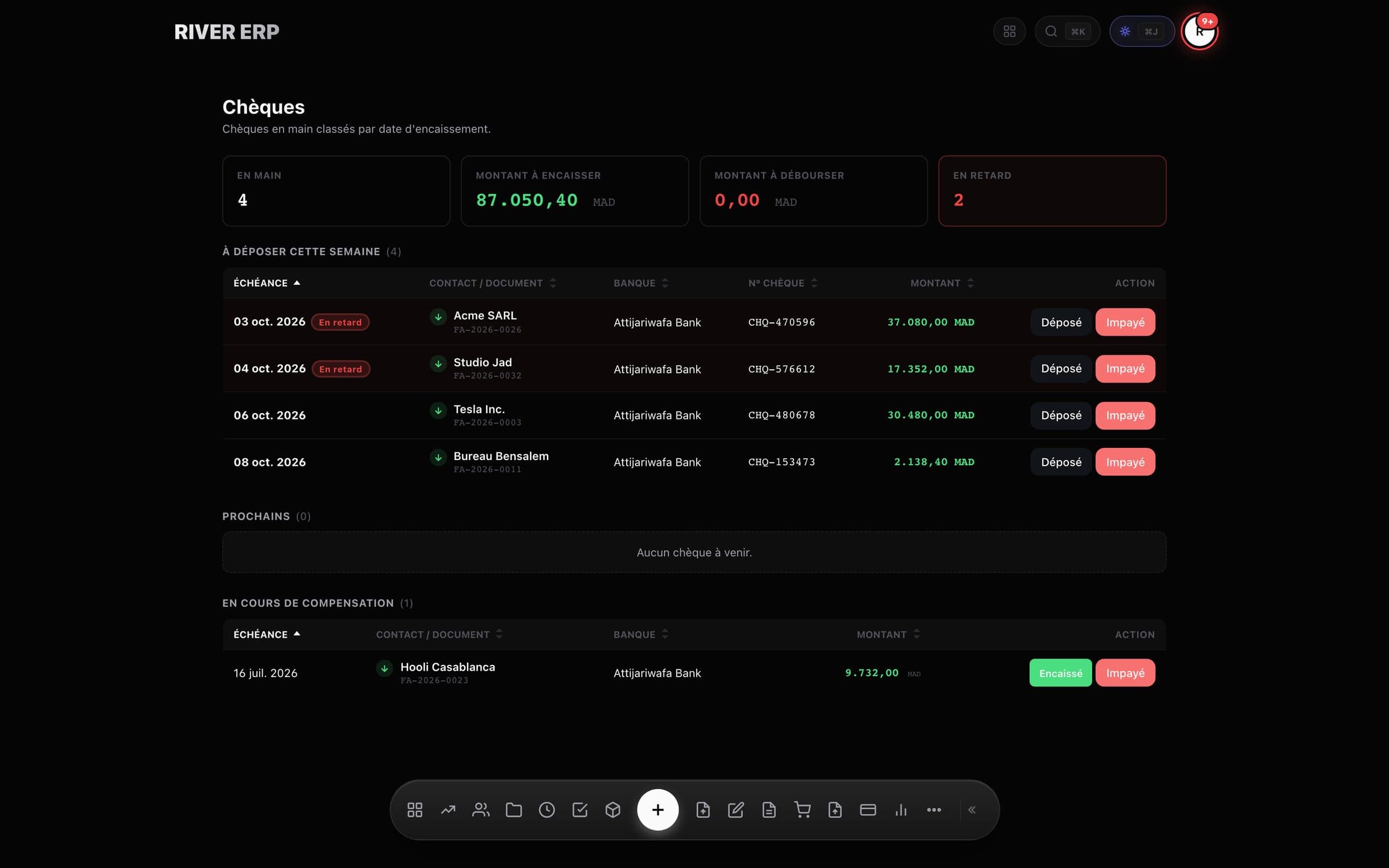Open the folder icon in bottom dock

514,810
